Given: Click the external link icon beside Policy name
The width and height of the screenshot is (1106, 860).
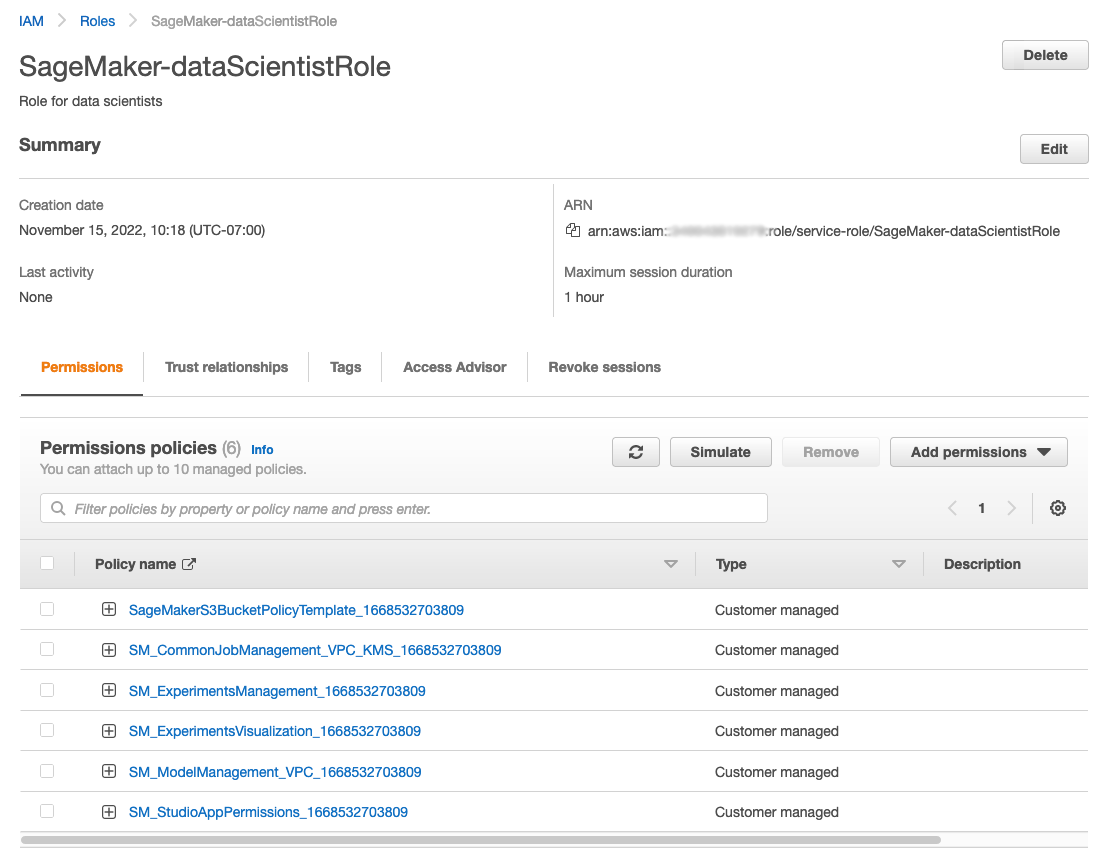Looking at the screenshot, I should coord(189,564).
